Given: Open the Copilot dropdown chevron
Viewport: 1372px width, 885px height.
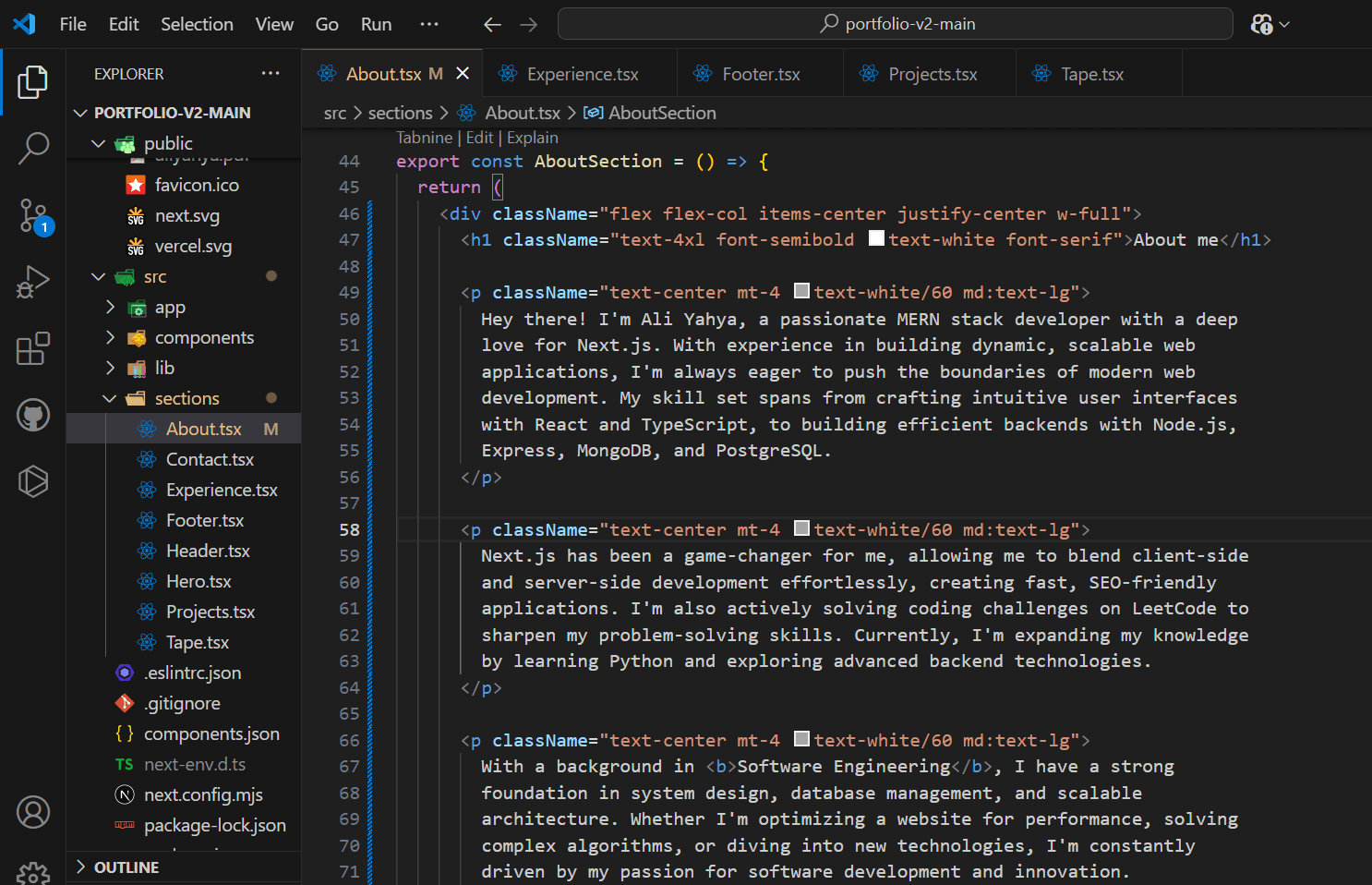Looking at the screenshot, I should (1284, 25).
